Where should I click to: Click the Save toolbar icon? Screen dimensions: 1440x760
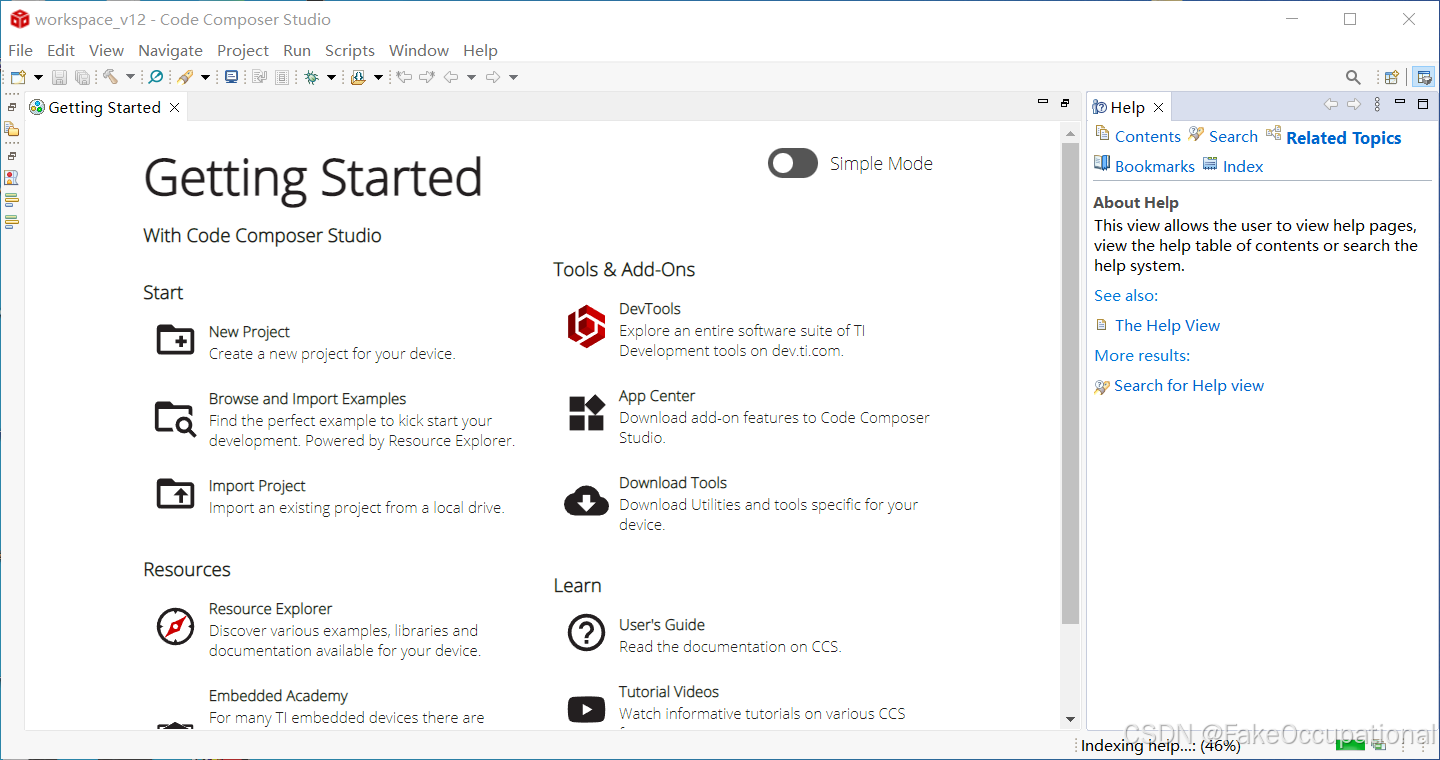(x=59, y=77)
